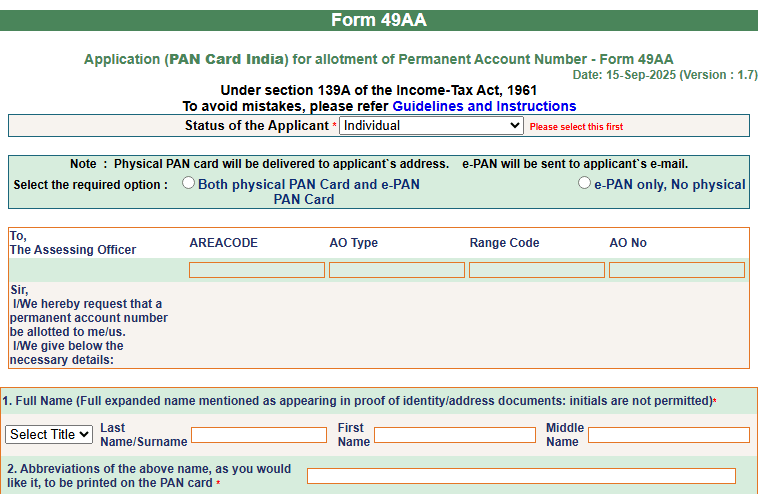Click the 'Status of the Applicant' label
The width and height of the screenshot is (763, 494).
256,126
